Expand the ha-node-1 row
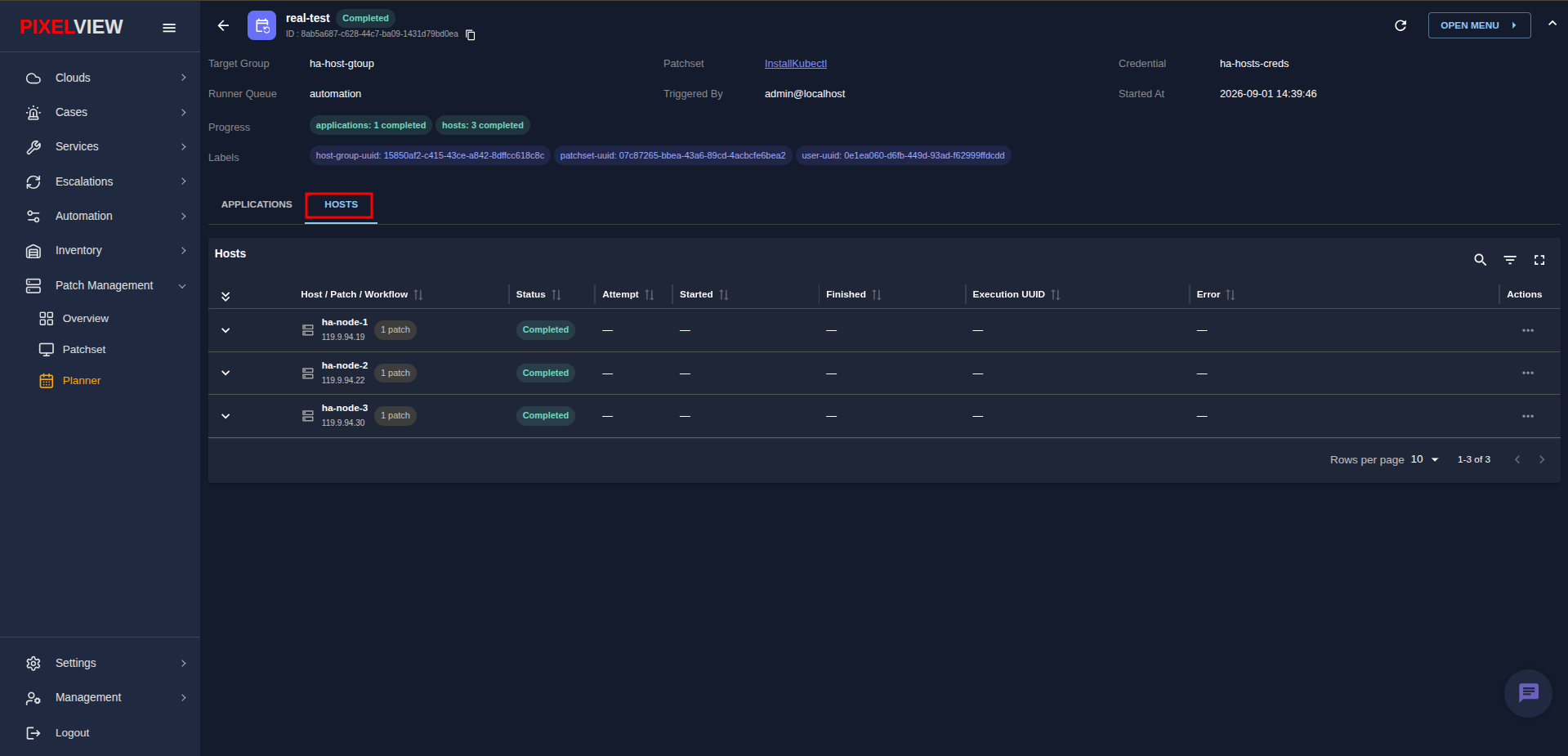Image resolution: width=1568 pixels, height=756 pixels. [226, 330]
